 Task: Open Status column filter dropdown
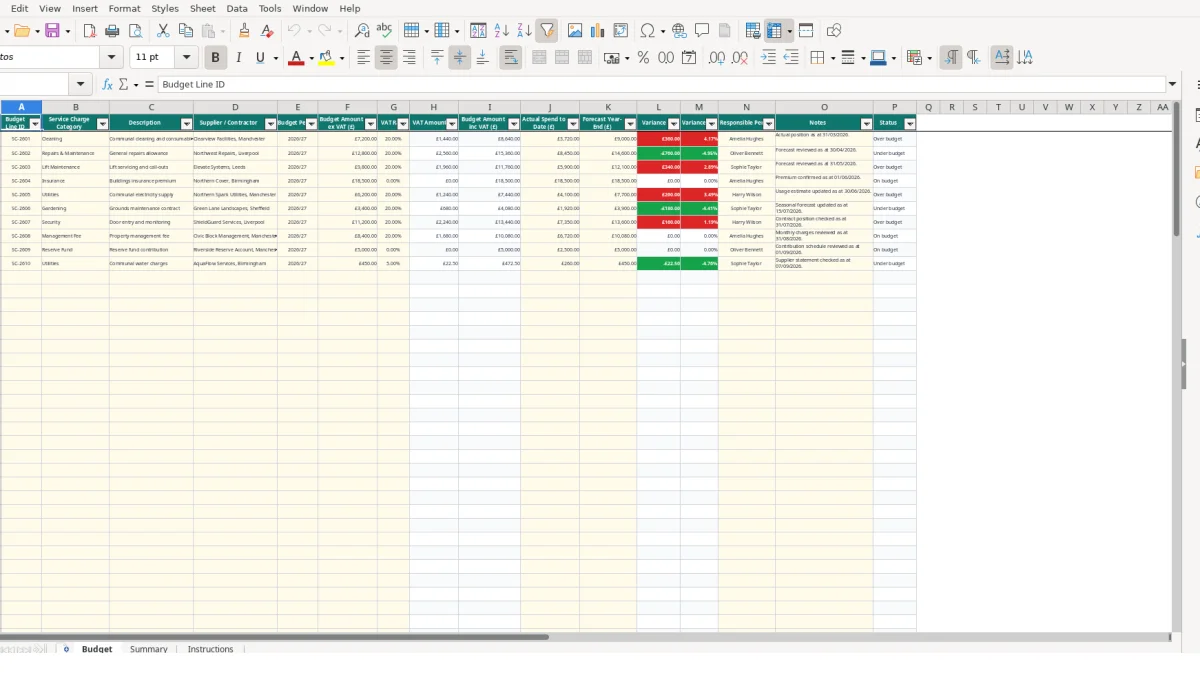pyautogui.click(x=910, y=124)
